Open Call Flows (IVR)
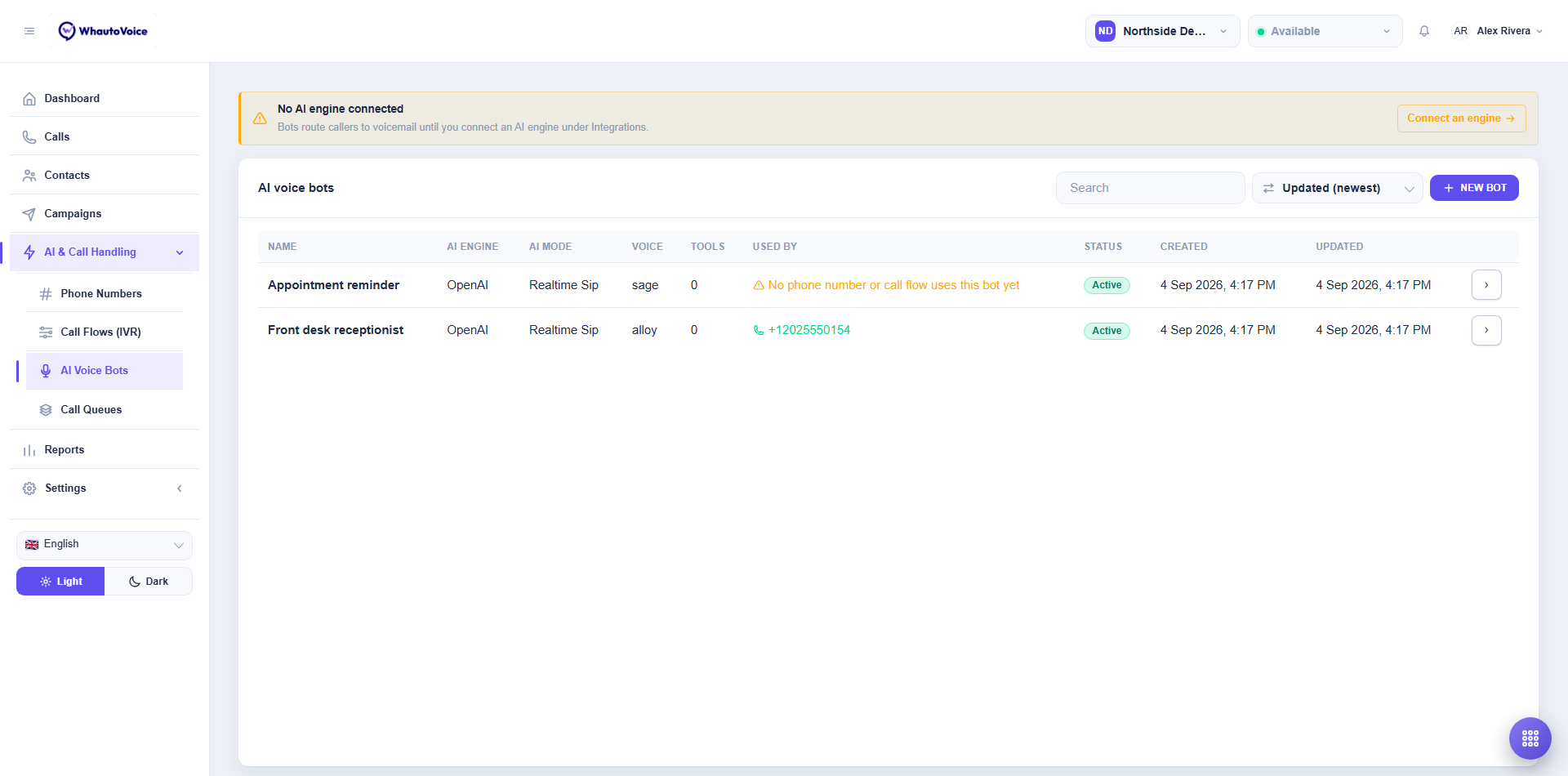 click(x=105, y=332)
